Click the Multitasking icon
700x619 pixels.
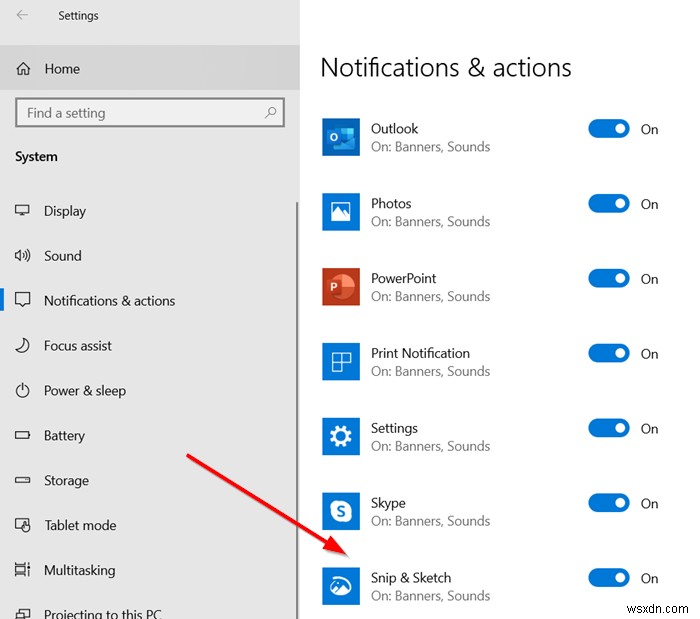coord(22,569)
